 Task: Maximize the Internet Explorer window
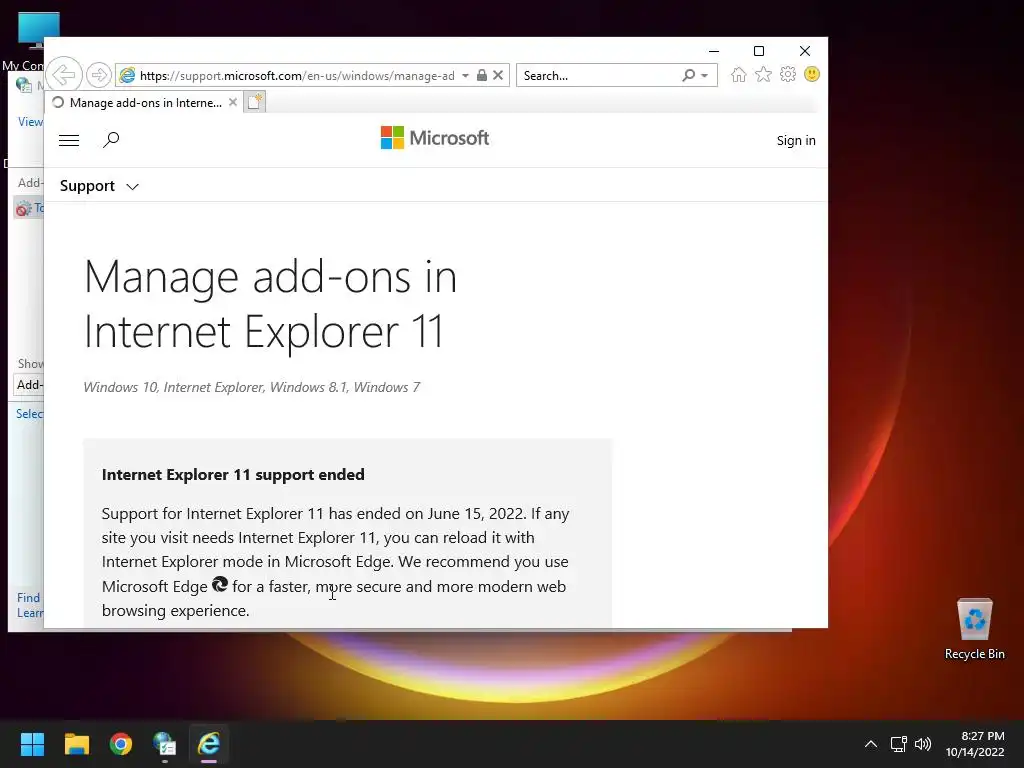tap(759, 51)
